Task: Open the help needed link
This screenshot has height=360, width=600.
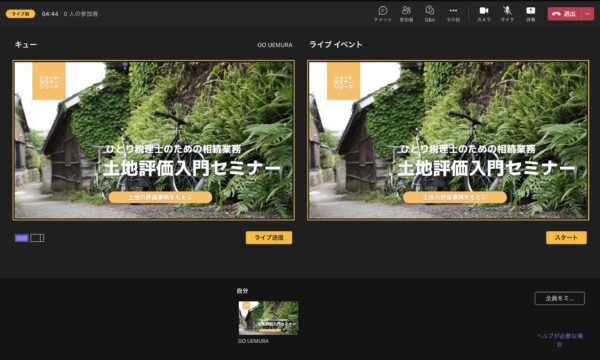Action: pos(559,340)
